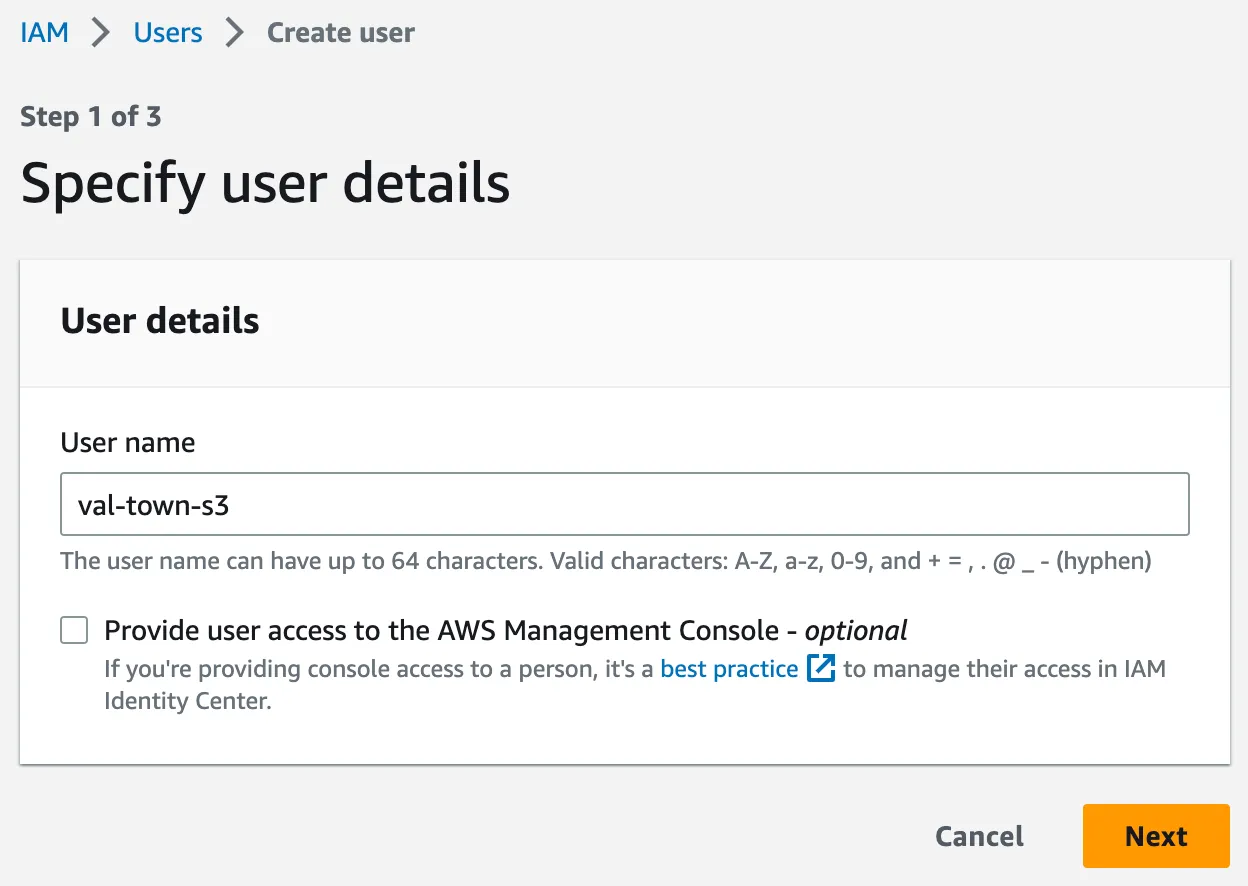Click the IAM breadcrumb link
The height and width of the screenshot is (886, 1248).
pos(44,33)
